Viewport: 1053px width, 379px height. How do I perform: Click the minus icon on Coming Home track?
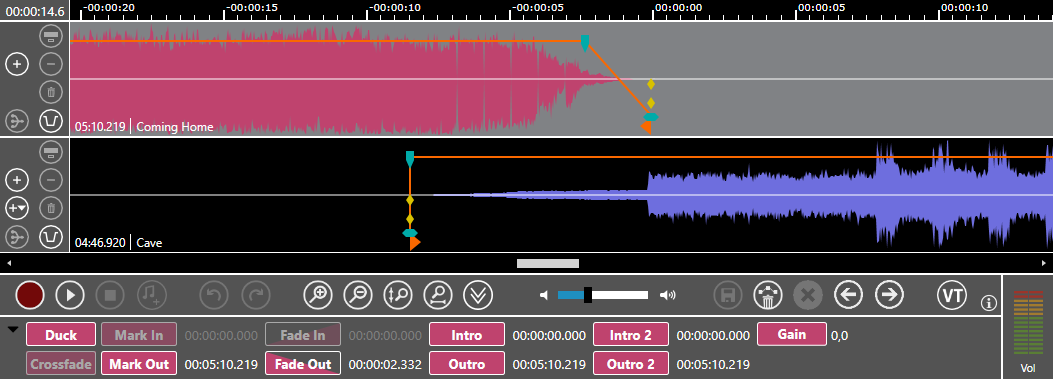click(51, 65)
